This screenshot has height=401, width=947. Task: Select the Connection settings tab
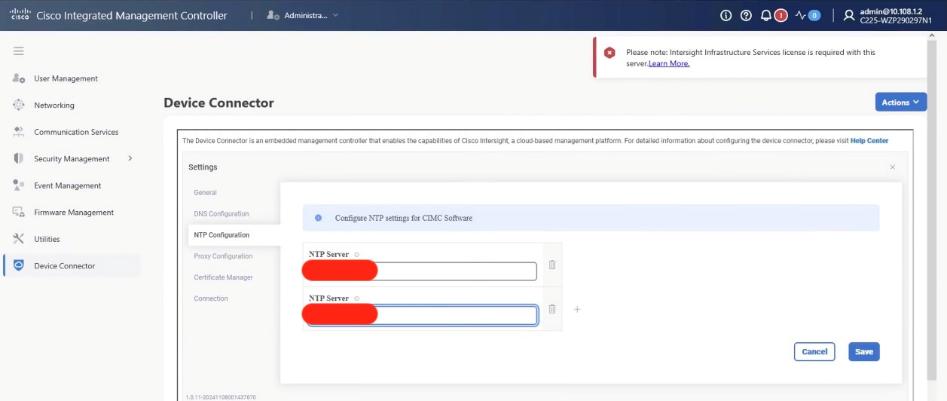point(211,298)
